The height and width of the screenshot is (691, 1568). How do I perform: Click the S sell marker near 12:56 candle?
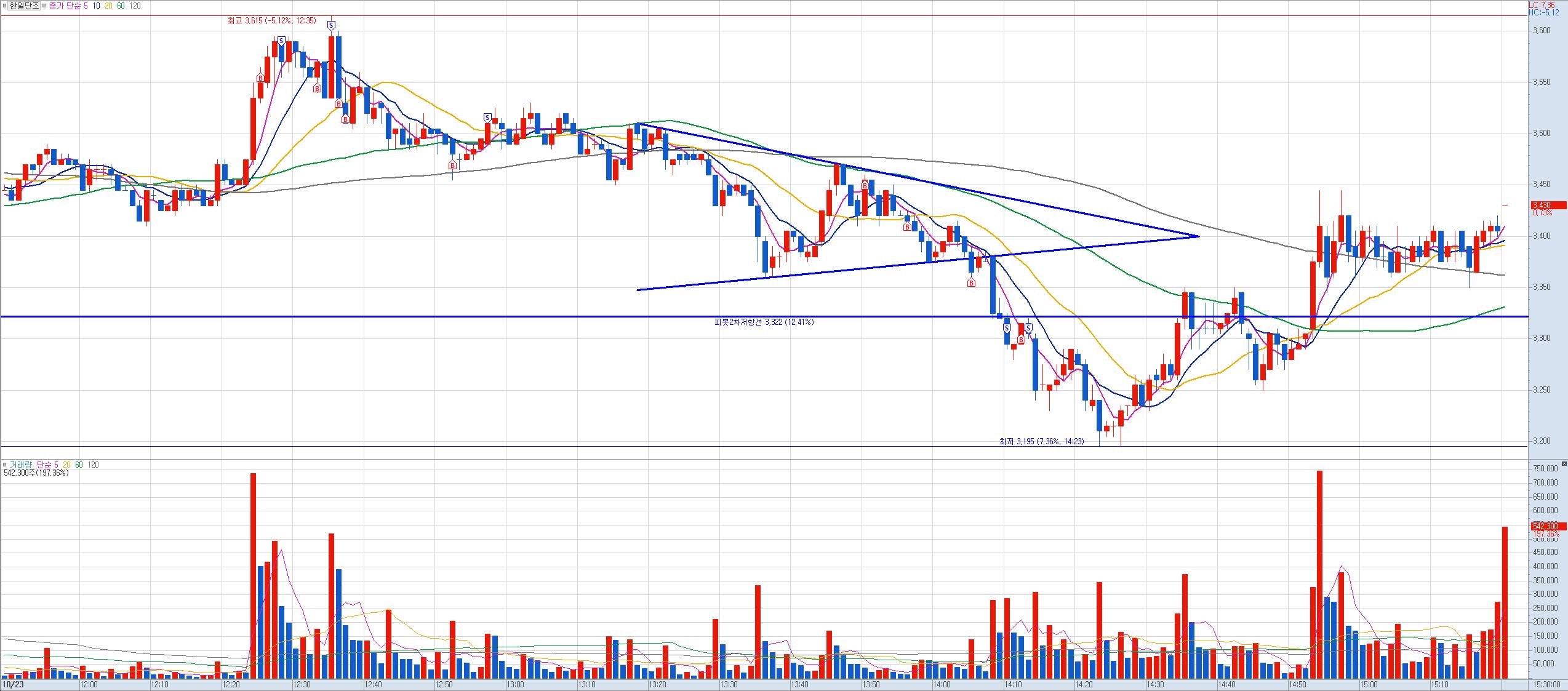[x=487, y=118]
